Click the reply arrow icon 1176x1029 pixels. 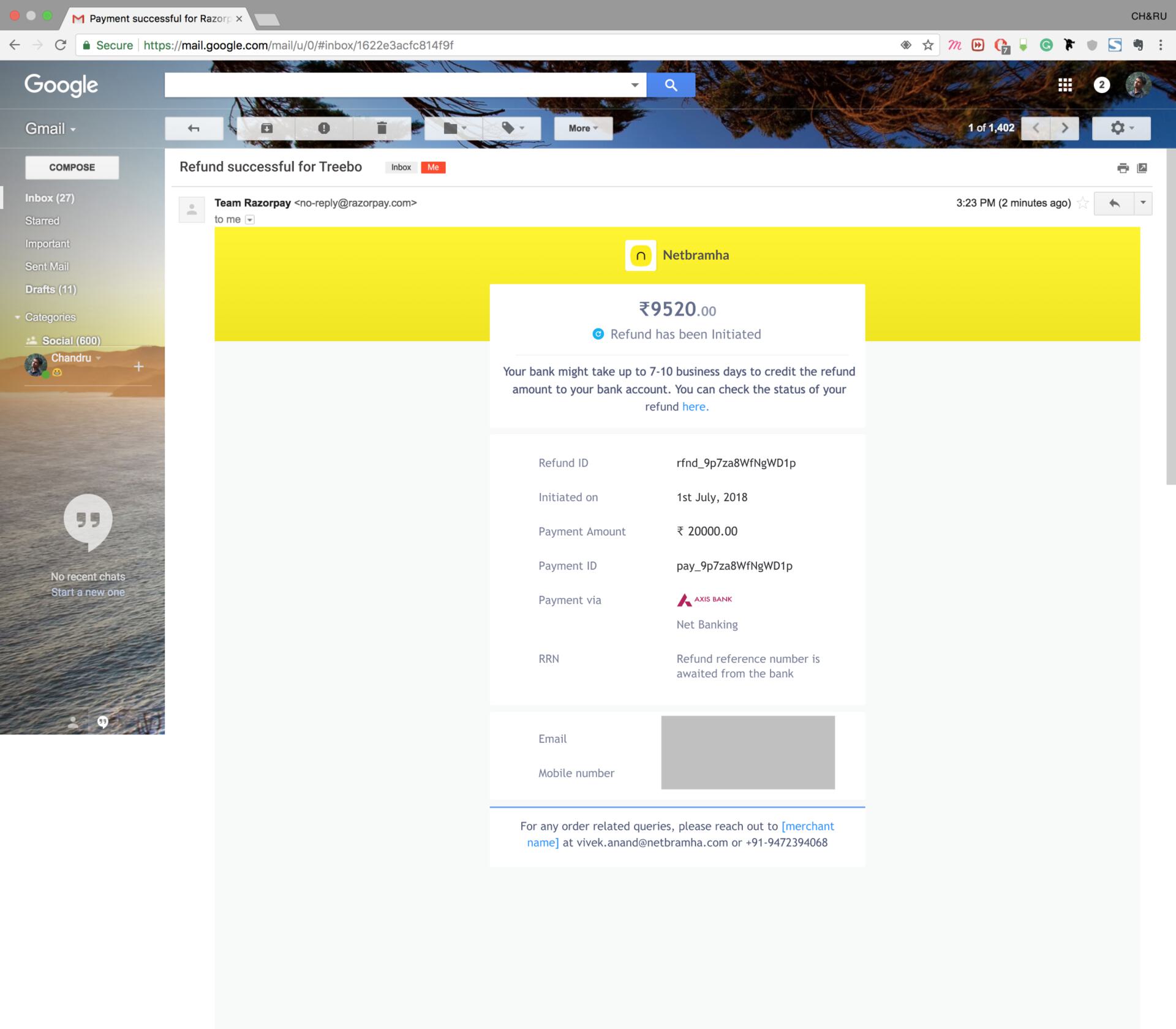click(x=1113, y=203)
